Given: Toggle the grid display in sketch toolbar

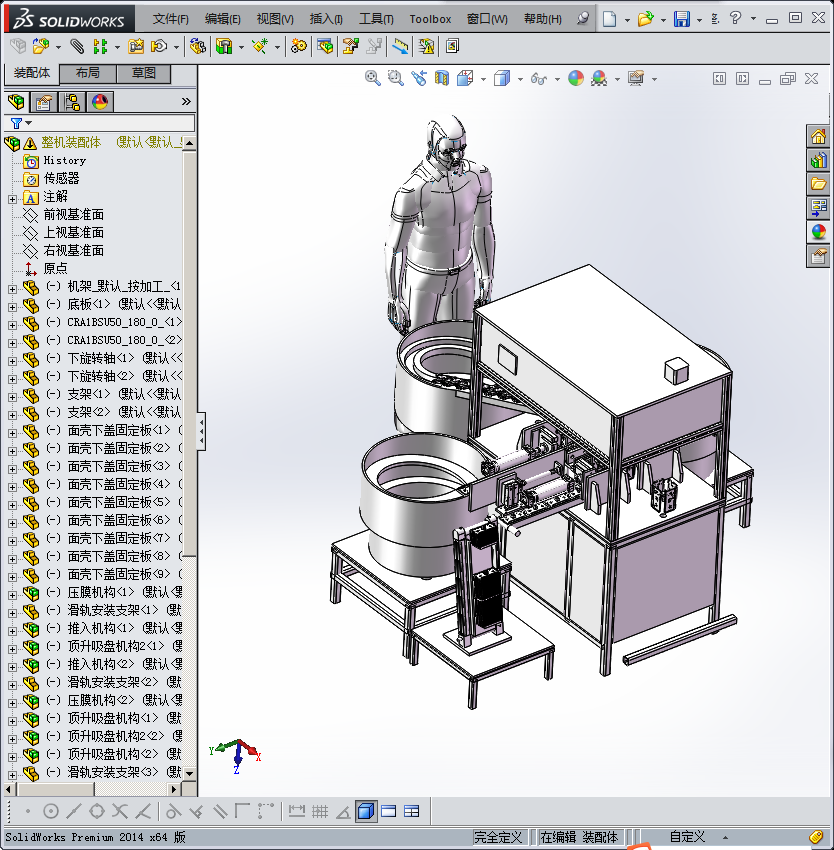Looking at the screenshot, I should click(x=320, y=811).
